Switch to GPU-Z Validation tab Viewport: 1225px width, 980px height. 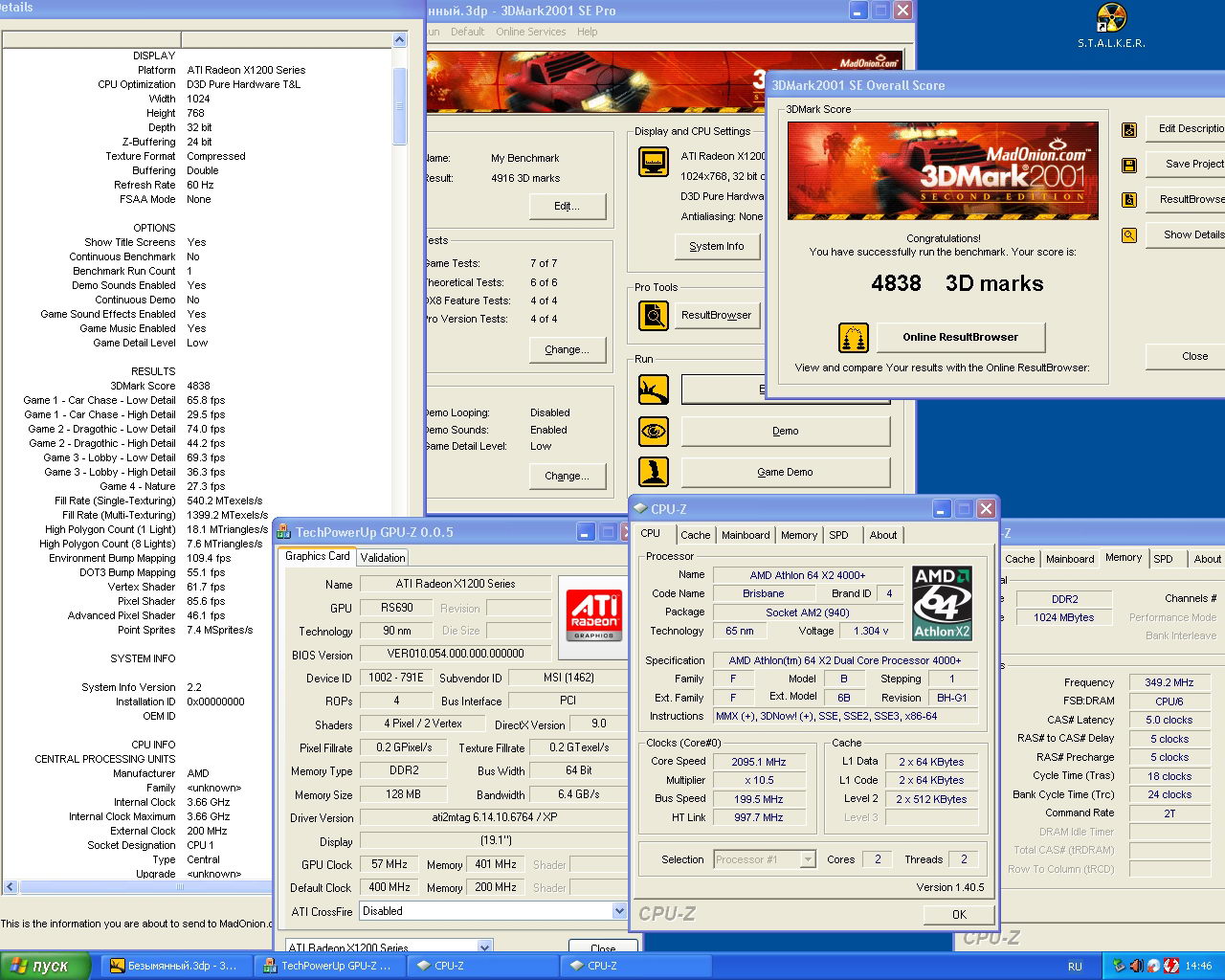point(383,557)
